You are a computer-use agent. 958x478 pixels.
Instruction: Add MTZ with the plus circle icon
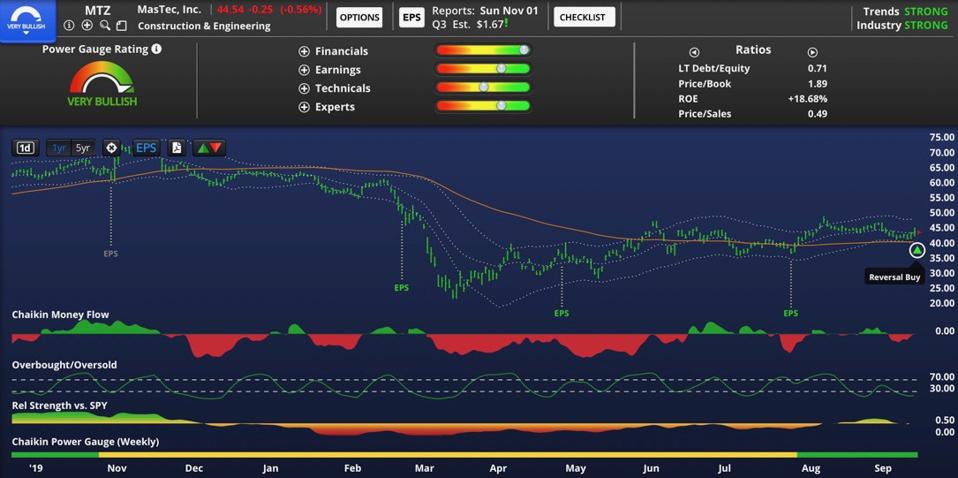click(x=87, y=26)
